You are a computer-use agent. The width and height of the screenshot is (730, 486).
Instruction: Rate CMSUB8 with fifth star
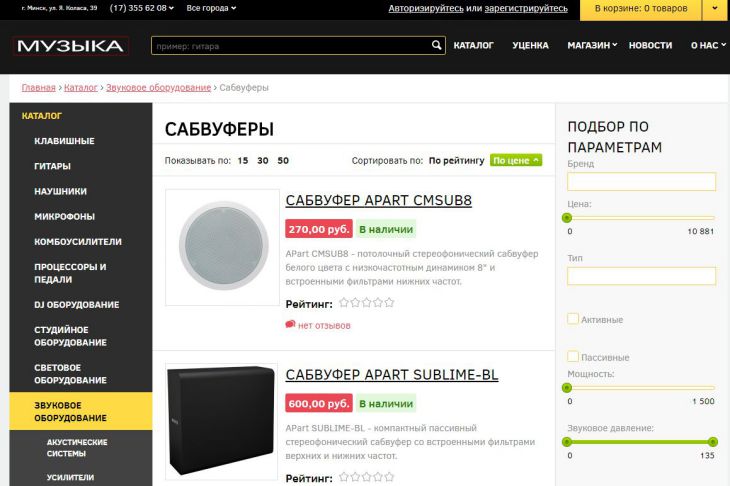click(x=389, y=303)
